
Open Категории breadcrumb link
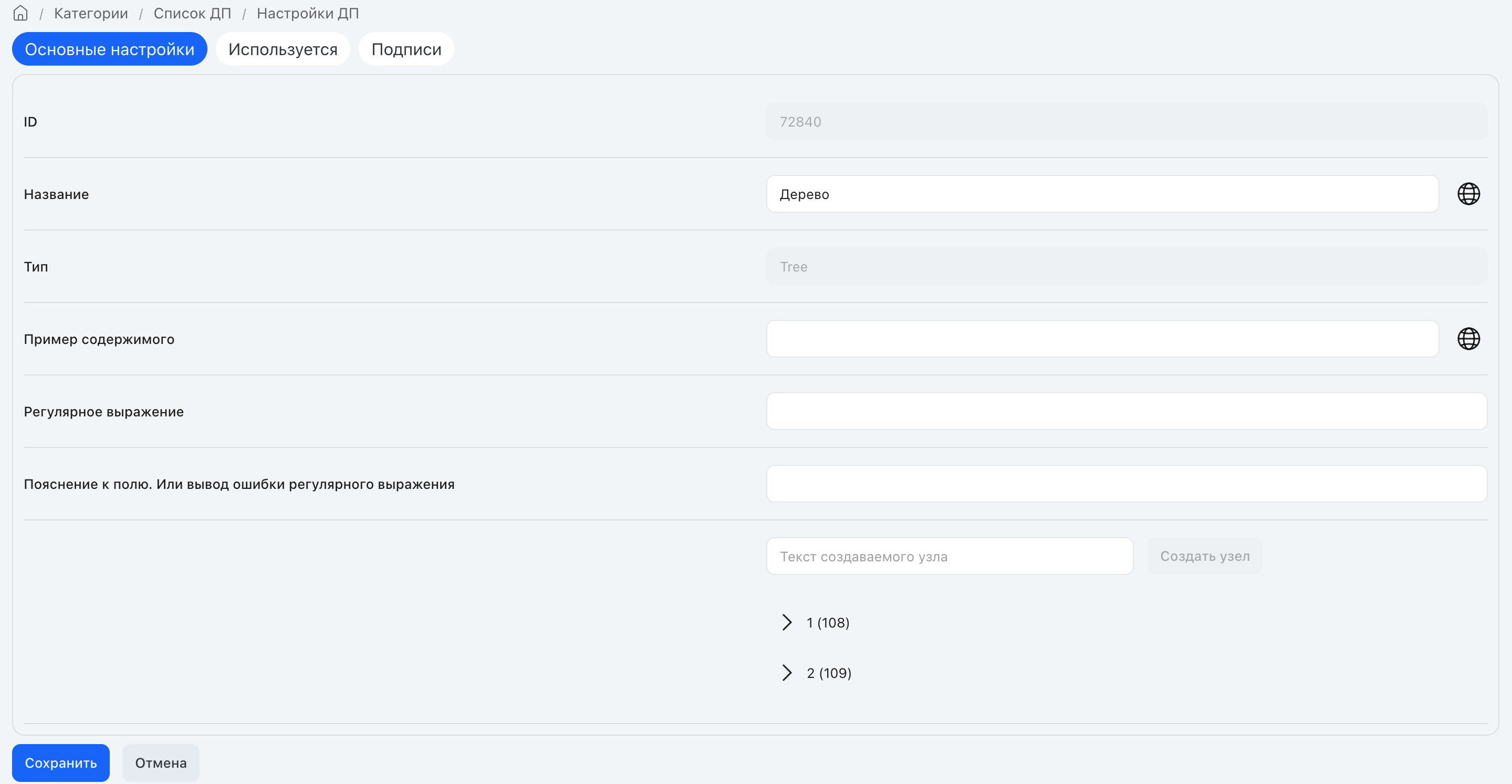91,13
